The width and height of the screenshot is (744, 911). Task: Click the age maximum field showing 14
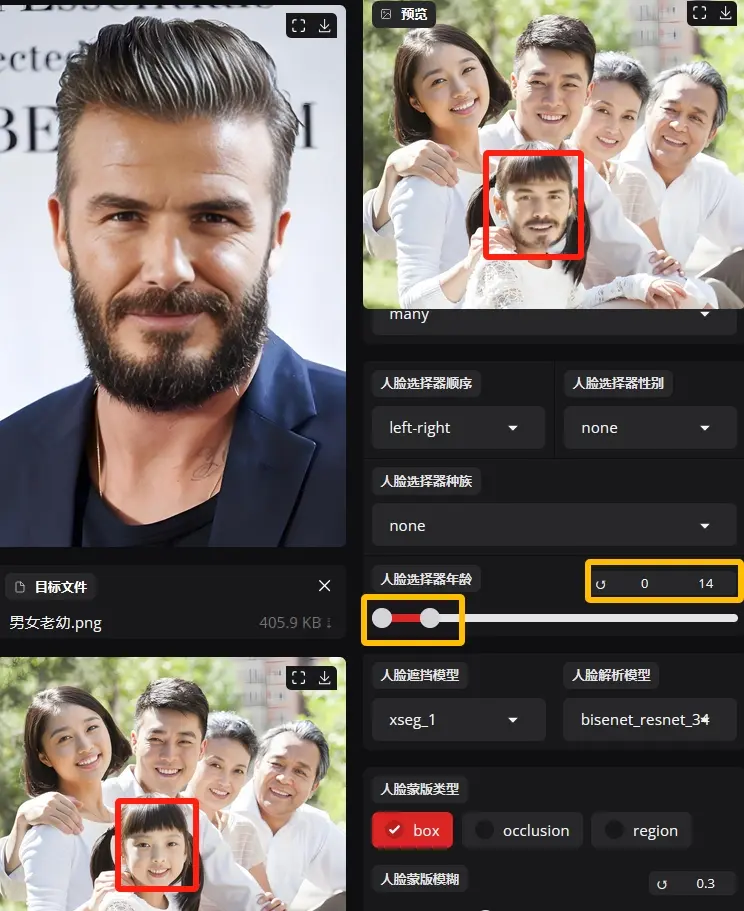pos(706,584)
